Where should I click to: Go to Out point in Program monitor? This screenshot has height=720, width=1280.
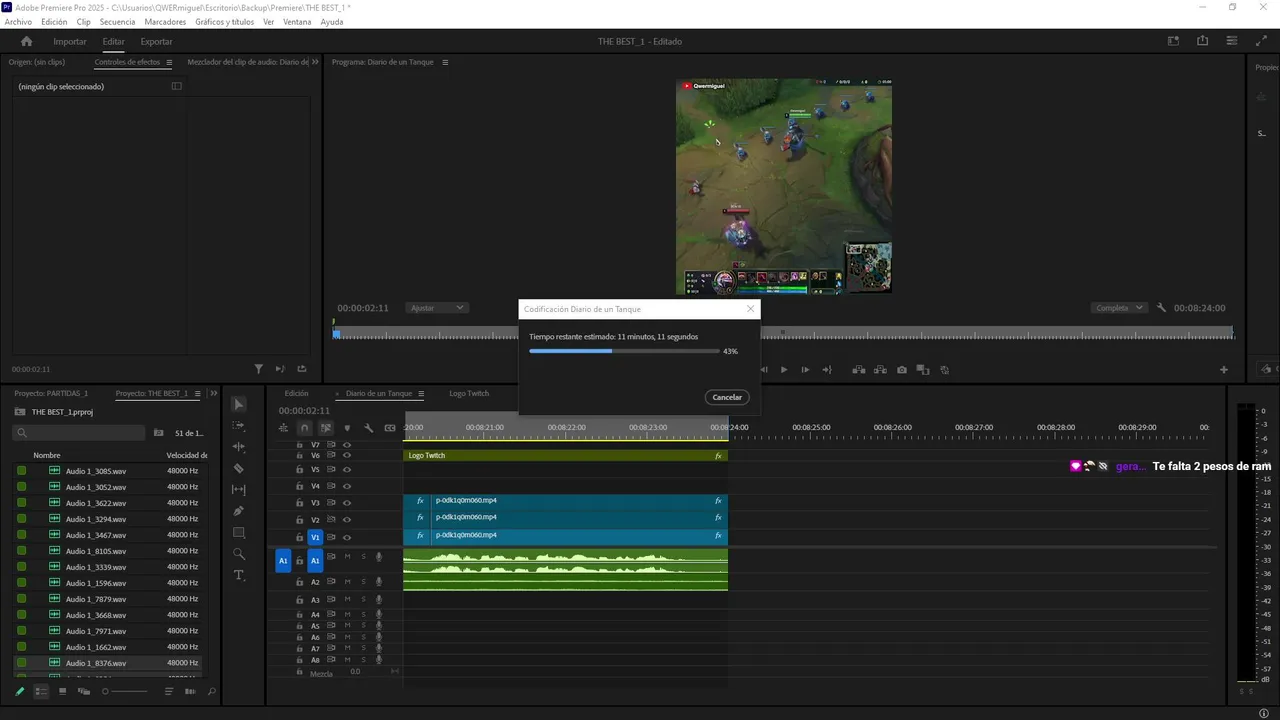(827, 370)
